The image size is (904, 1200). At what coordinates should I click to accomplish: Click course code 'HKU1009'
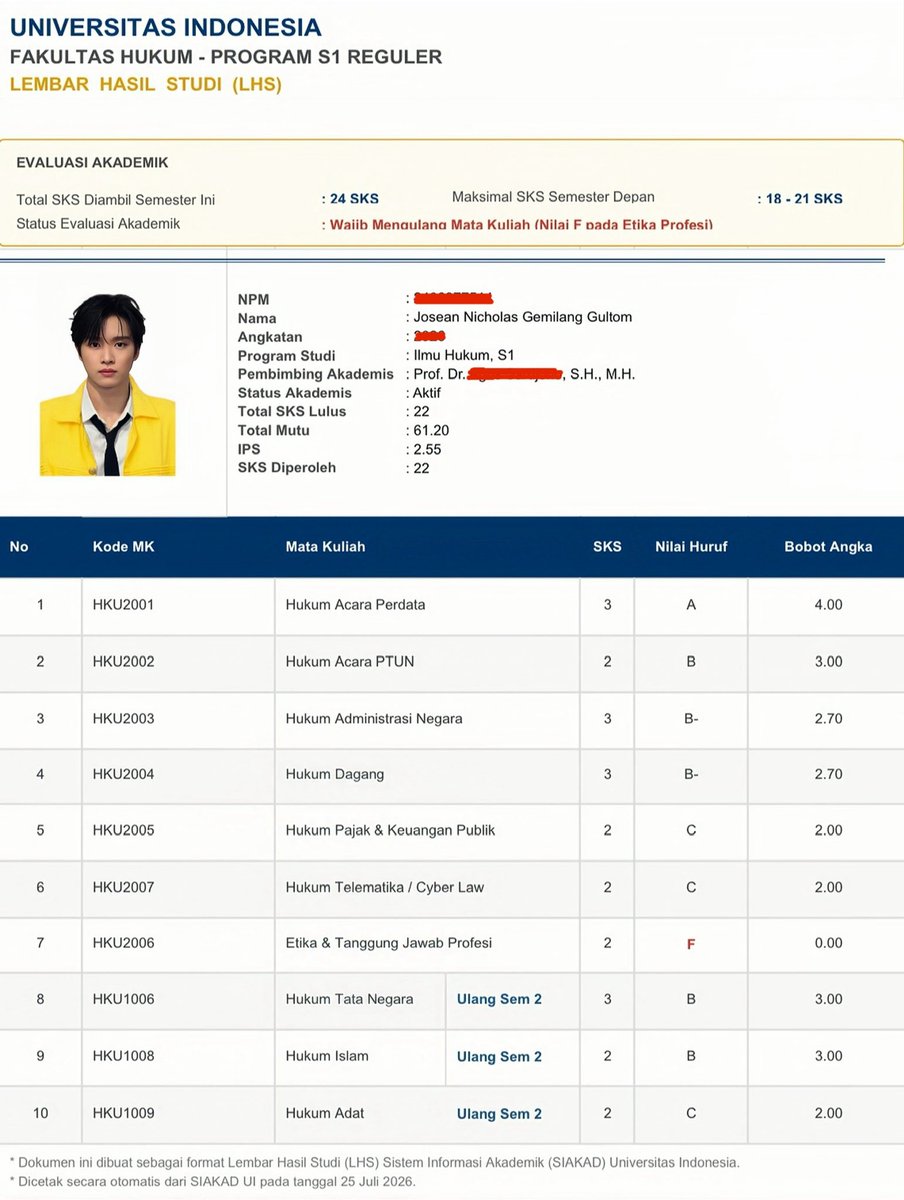[x=124, y=1113]
